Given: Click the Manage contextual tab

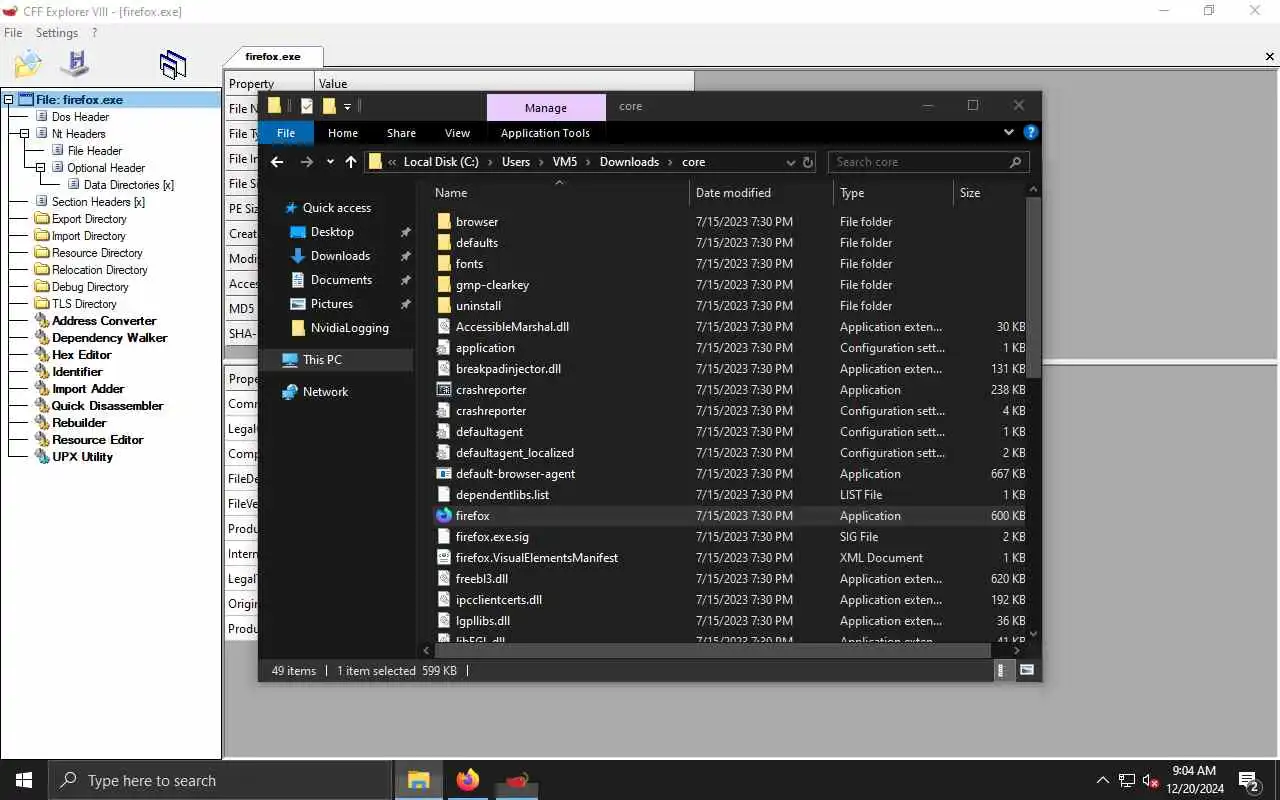Looking at the screenshot, I should 545,107.
